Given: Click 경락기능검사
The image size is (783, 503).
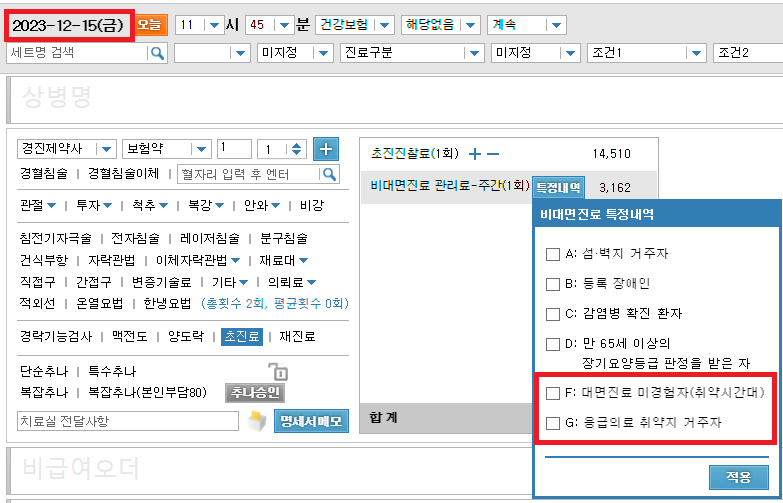Looking at the screenshot, I should (x=55, y=337).
